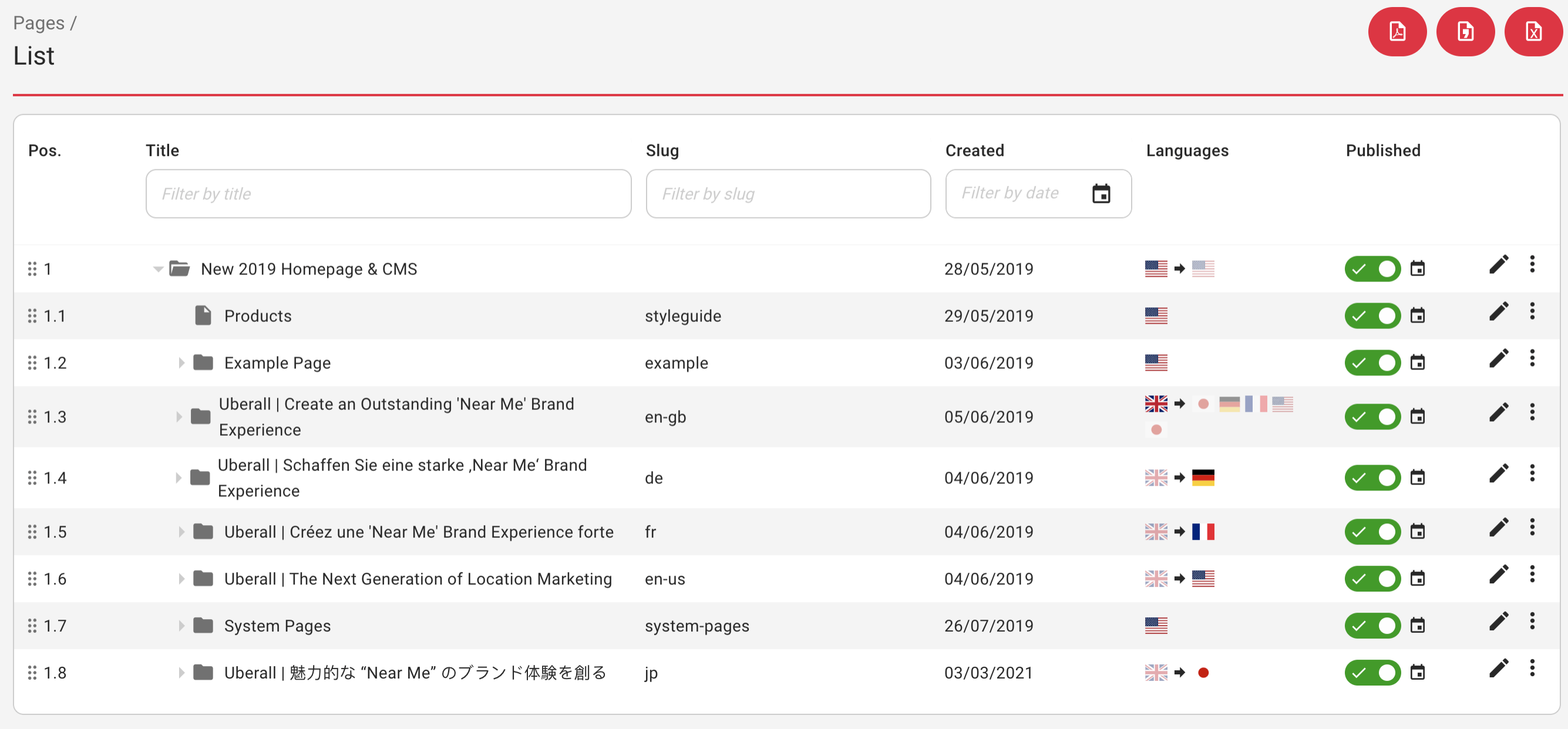This screenshot has height=729, width=1568.
Task: Edit the Example Page row
Action: click(1499, 358)
